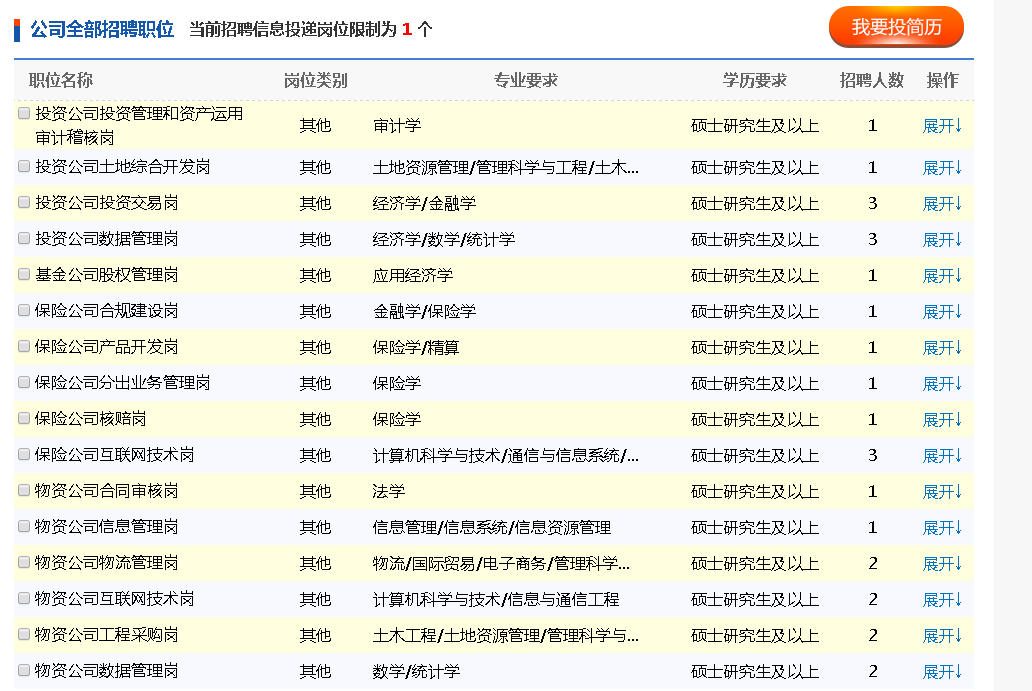This screenshot has height=691, width=1032.
Task: Tick the 基金公司股权管理岗 checkbox
Action: point(24,274)
